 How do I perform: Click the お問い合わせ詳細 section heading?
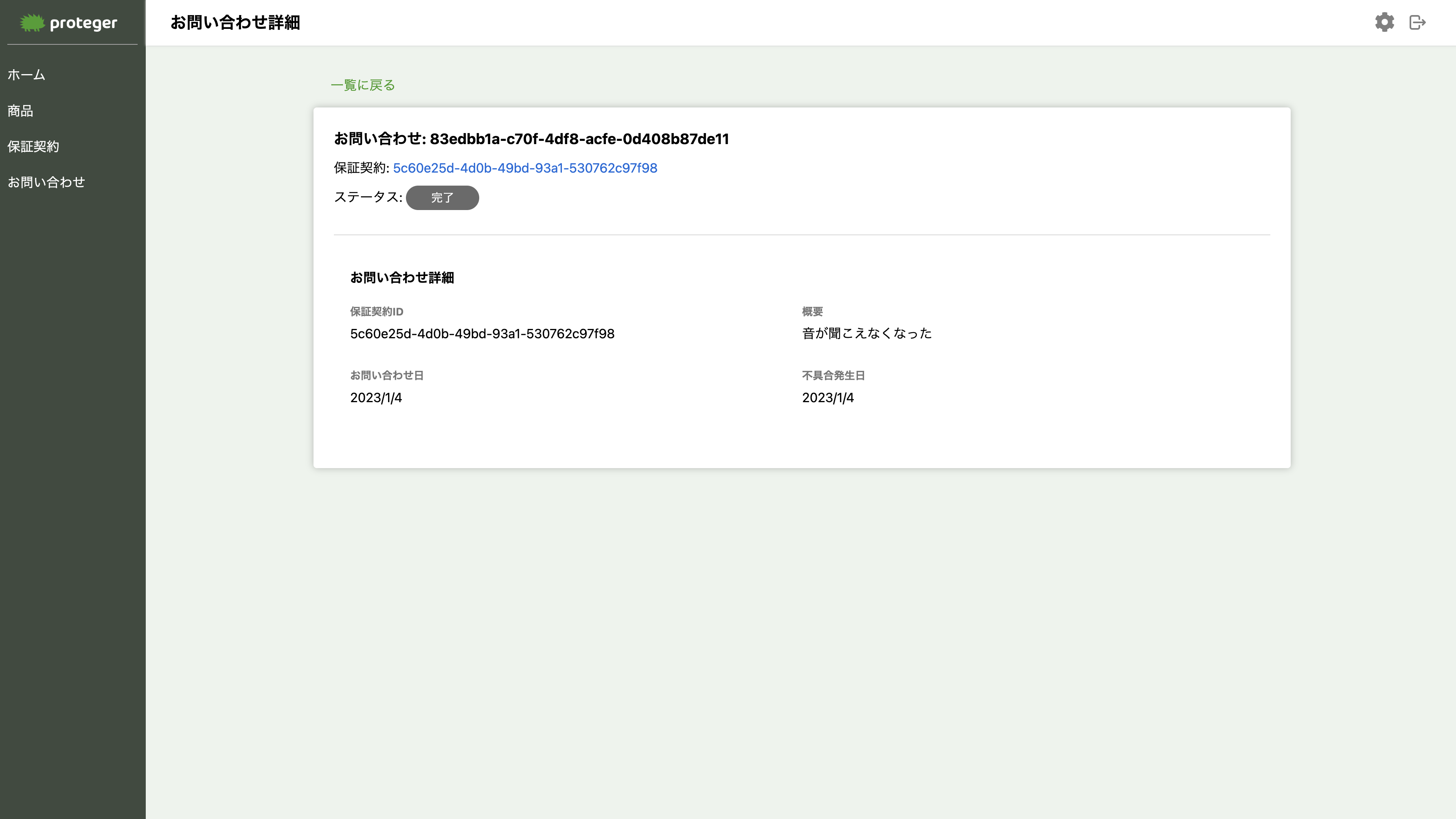coord(402,278)
